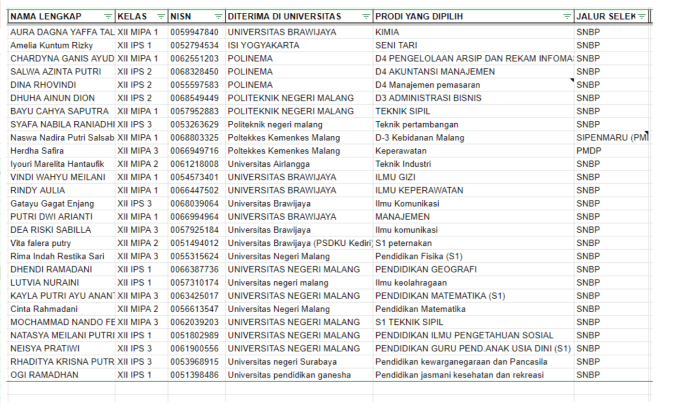This screenshot has width=700, height=408.
Task: Expand the PRODI YANG DIPILIH filter dropdown
Action: click(x=566, y=17)
